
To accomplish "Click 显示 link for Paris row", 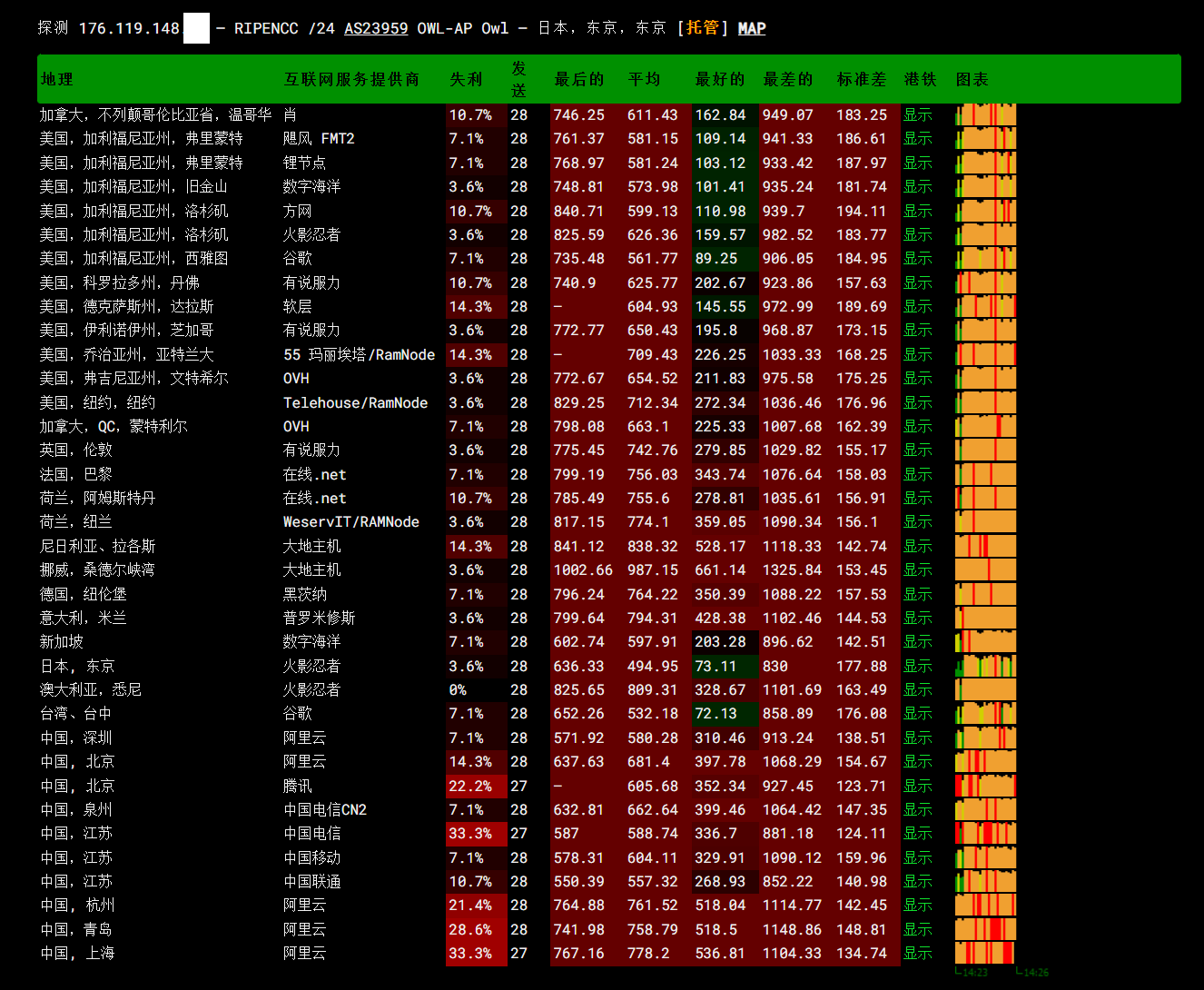I will tap(917, 474).
